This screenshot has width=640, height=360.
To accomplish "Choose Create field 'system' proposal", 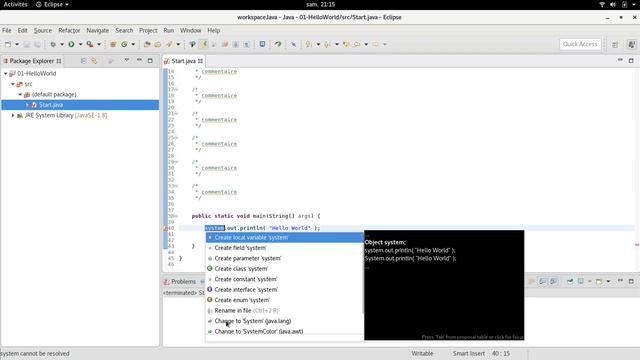I will pyautogui.click(x=284, y=248).
